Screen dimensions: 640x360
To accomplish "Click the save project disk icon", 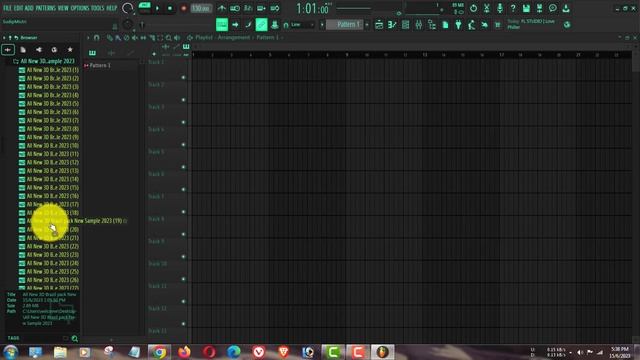I will coord(526,8).
